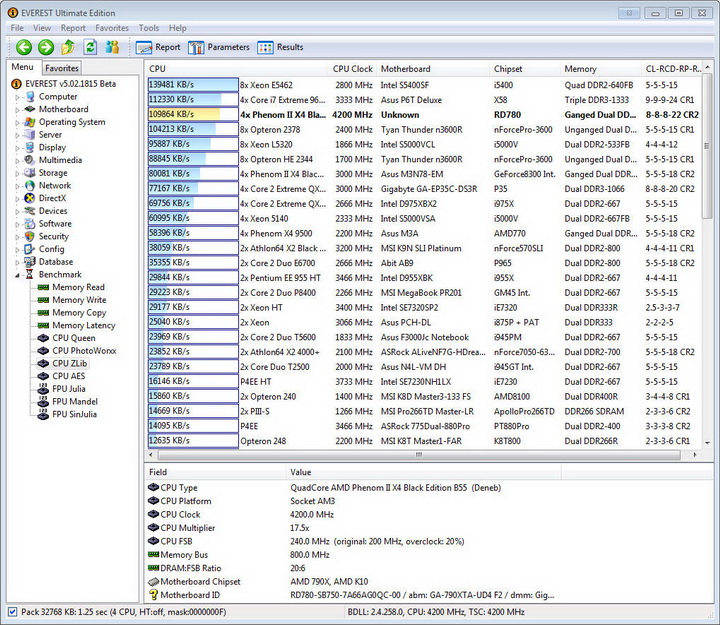Image resolution: width=720 pixels, height=625 pixels.
Task: Click the 139481 KB/s result bar
Action: [x=193, y=85]
